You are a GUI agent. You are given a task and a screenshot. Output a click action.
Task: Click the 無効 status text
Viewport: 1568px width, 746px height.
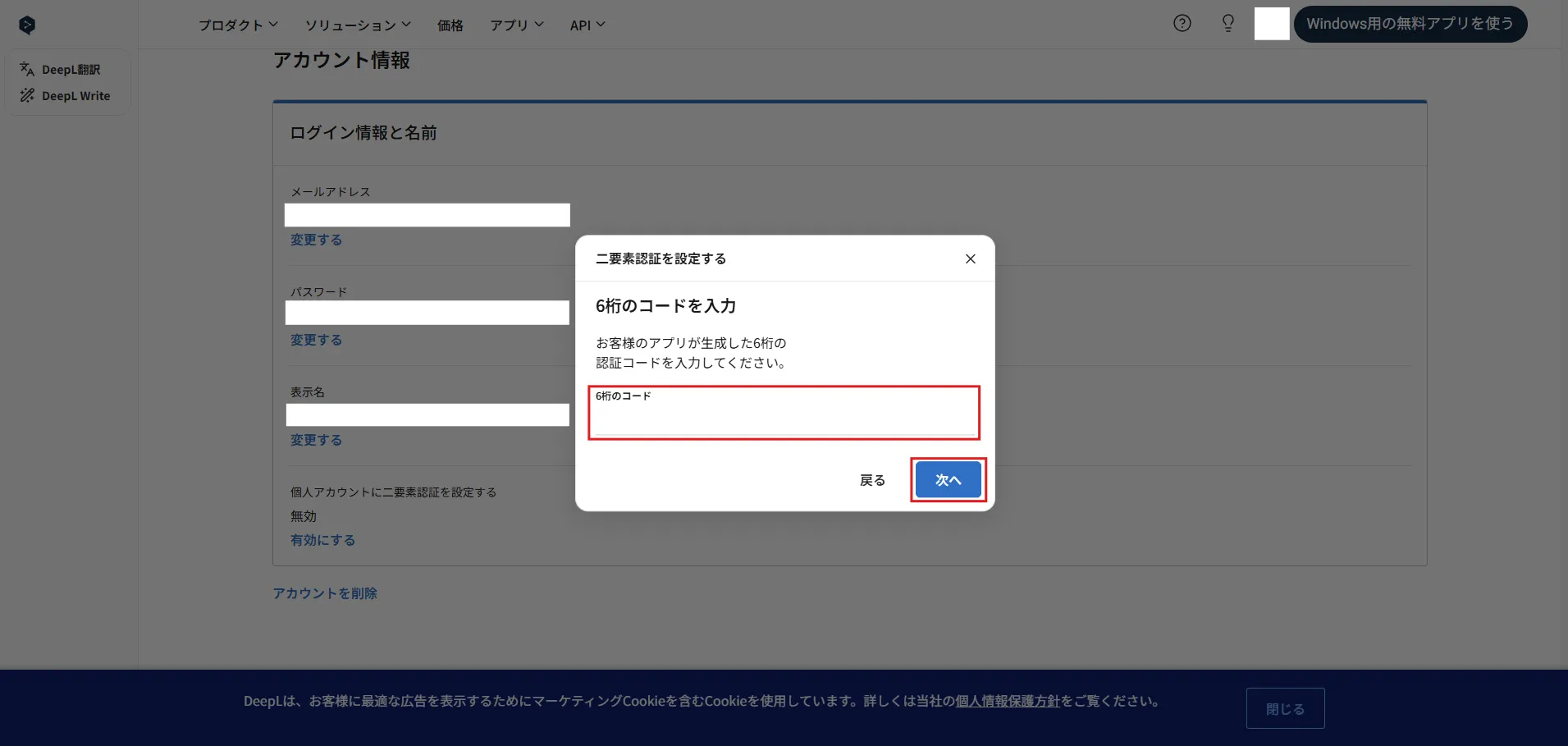[303, 516]
